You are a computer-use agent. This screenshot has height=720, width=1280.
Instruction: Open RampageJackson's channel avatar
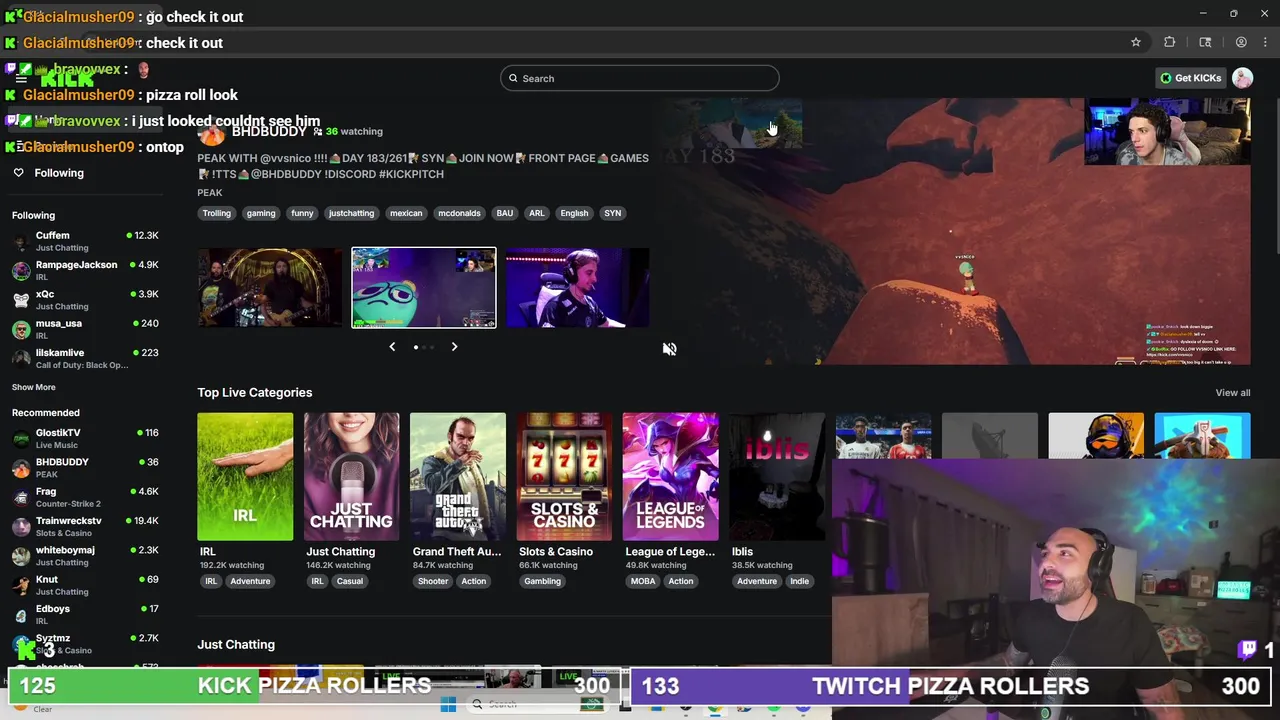21,270
